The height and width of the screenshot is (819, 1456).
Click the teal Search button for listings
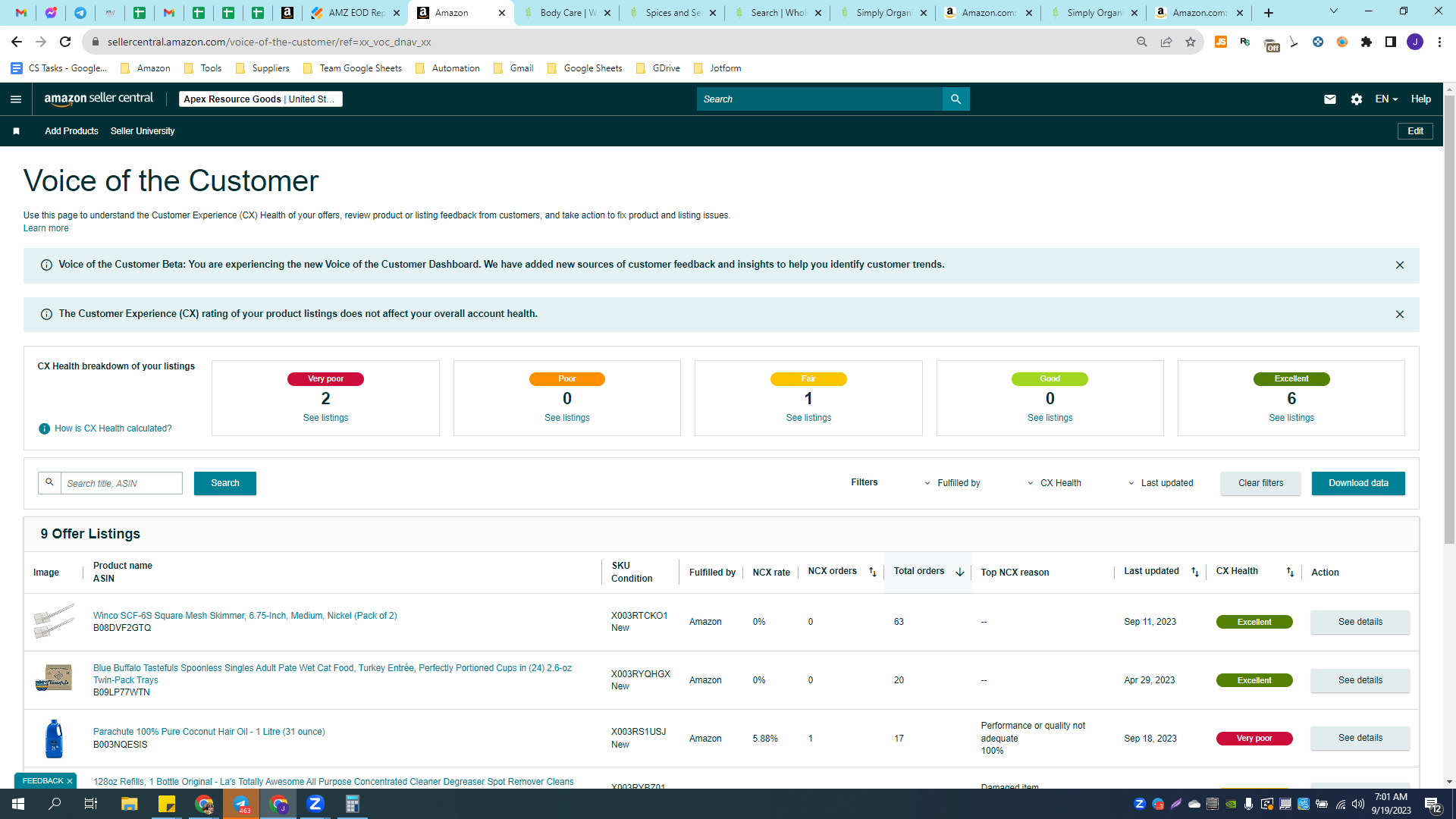225,483
